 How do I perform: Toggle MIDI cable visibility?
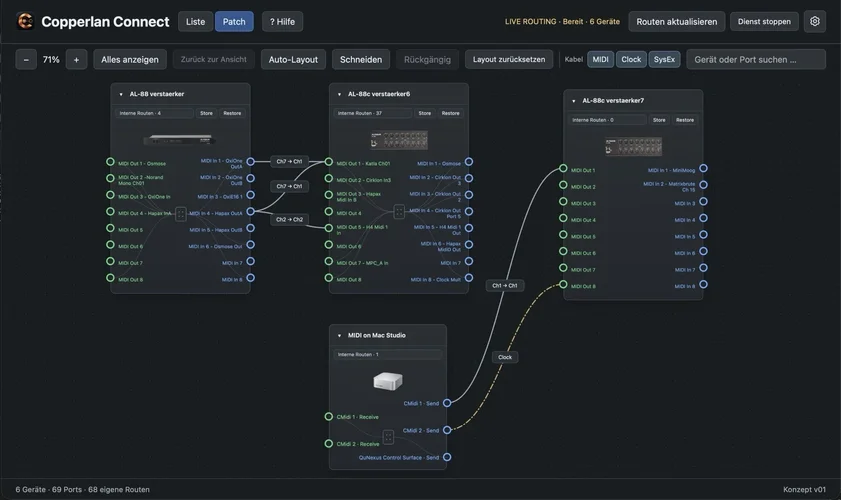[x=600, y=60]
